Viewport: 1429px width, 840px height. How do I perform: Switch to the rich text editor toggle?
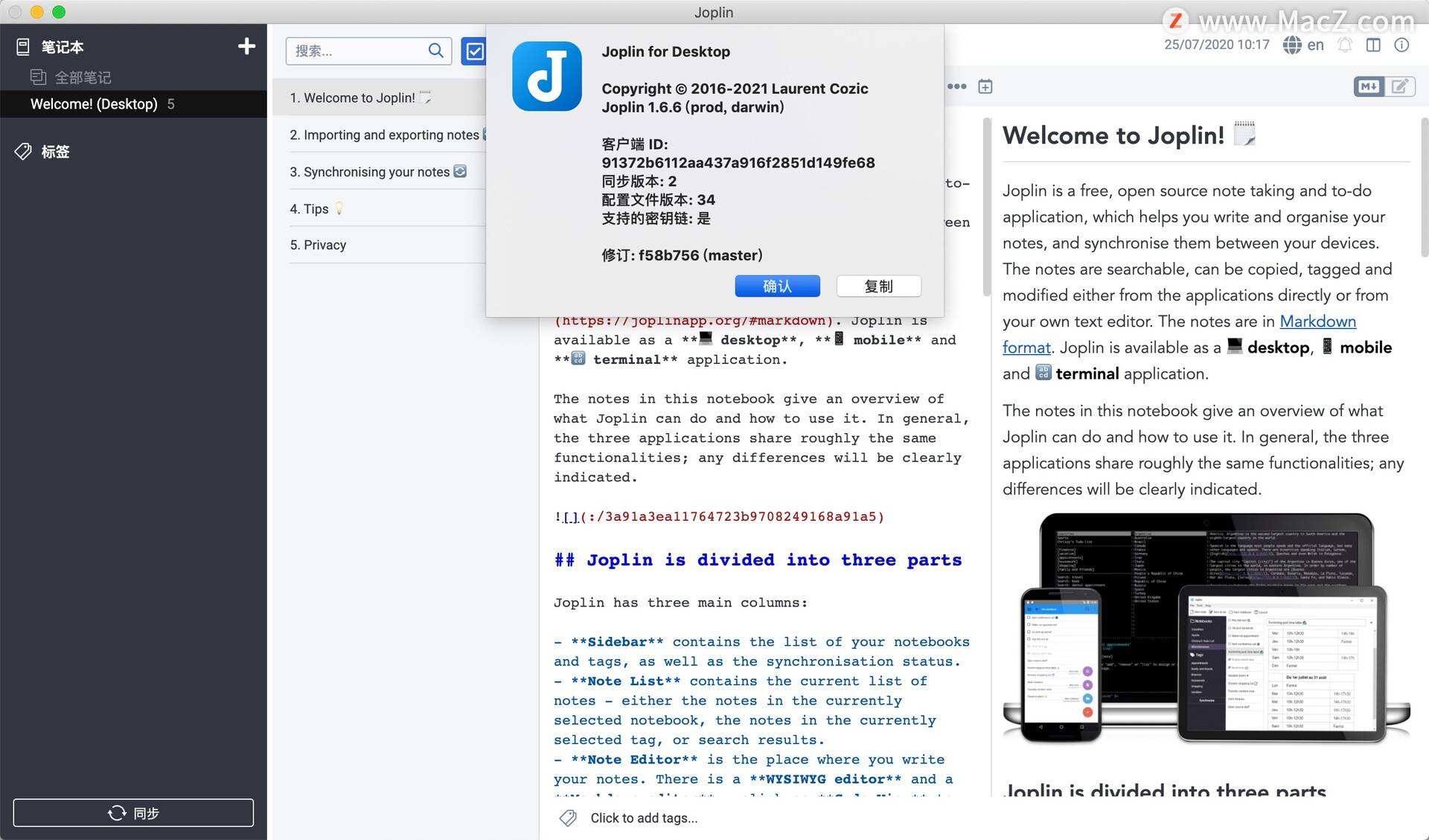[x=1400, y=86]
